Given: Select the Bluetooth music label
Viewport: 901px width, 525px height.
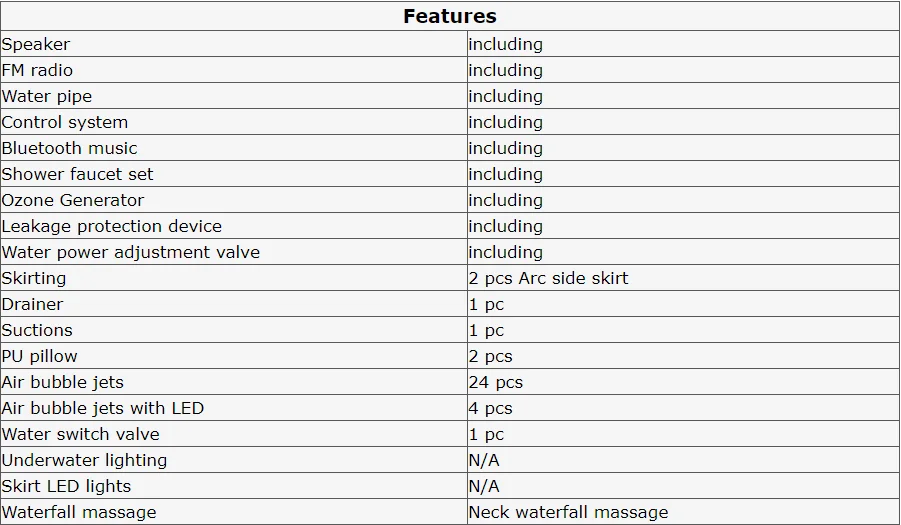Looking at the screenshot, I should click(x=70, y=148).
